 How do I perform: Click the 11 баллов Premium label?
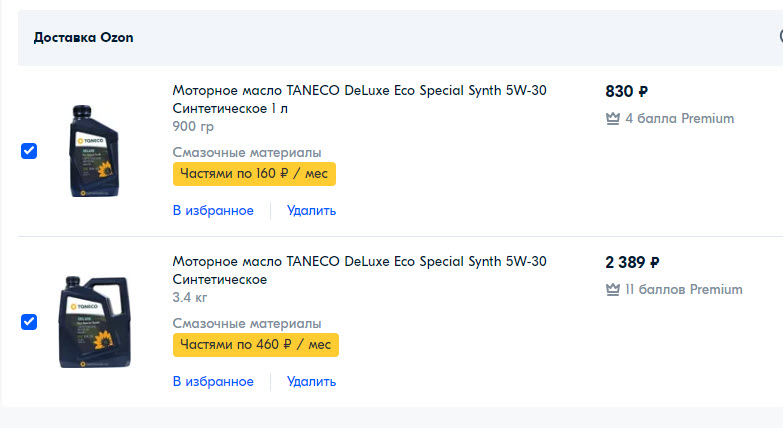click(684, 289)
